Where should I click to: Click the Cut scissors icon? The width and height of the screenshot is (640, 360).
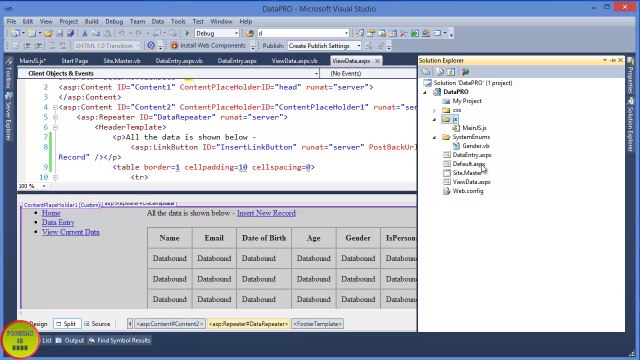[x=85, y=33]
